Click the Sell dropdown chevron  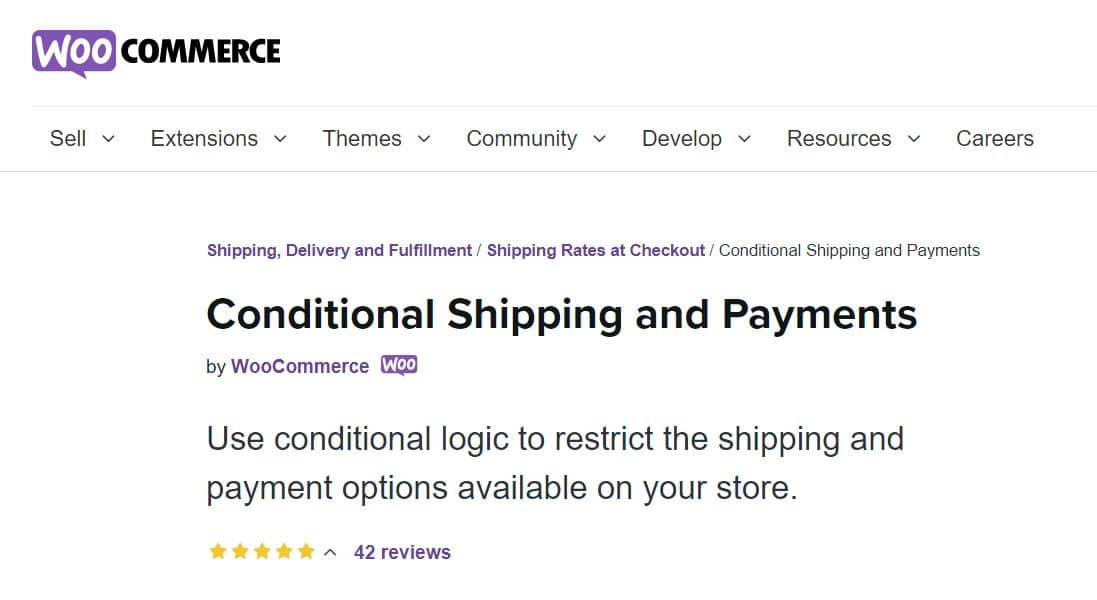[108, 140]
